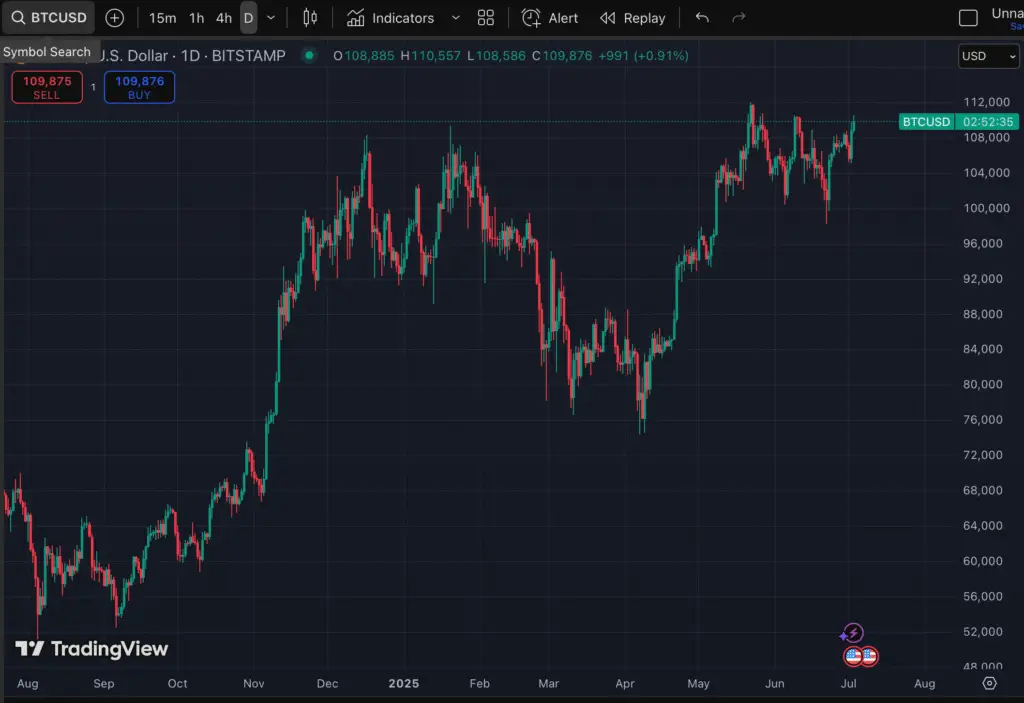1024x703 pixels.
Task: Click the high value H110,557
Action: click(x=430, y=56)
